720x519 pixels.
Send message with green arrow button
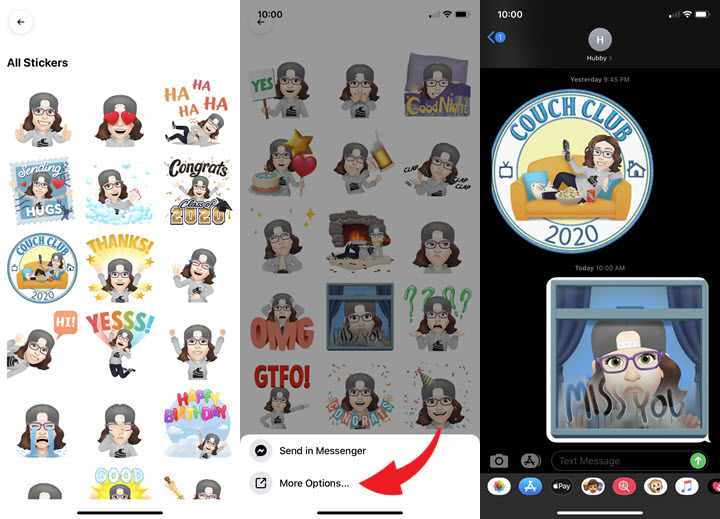[698, 460]
